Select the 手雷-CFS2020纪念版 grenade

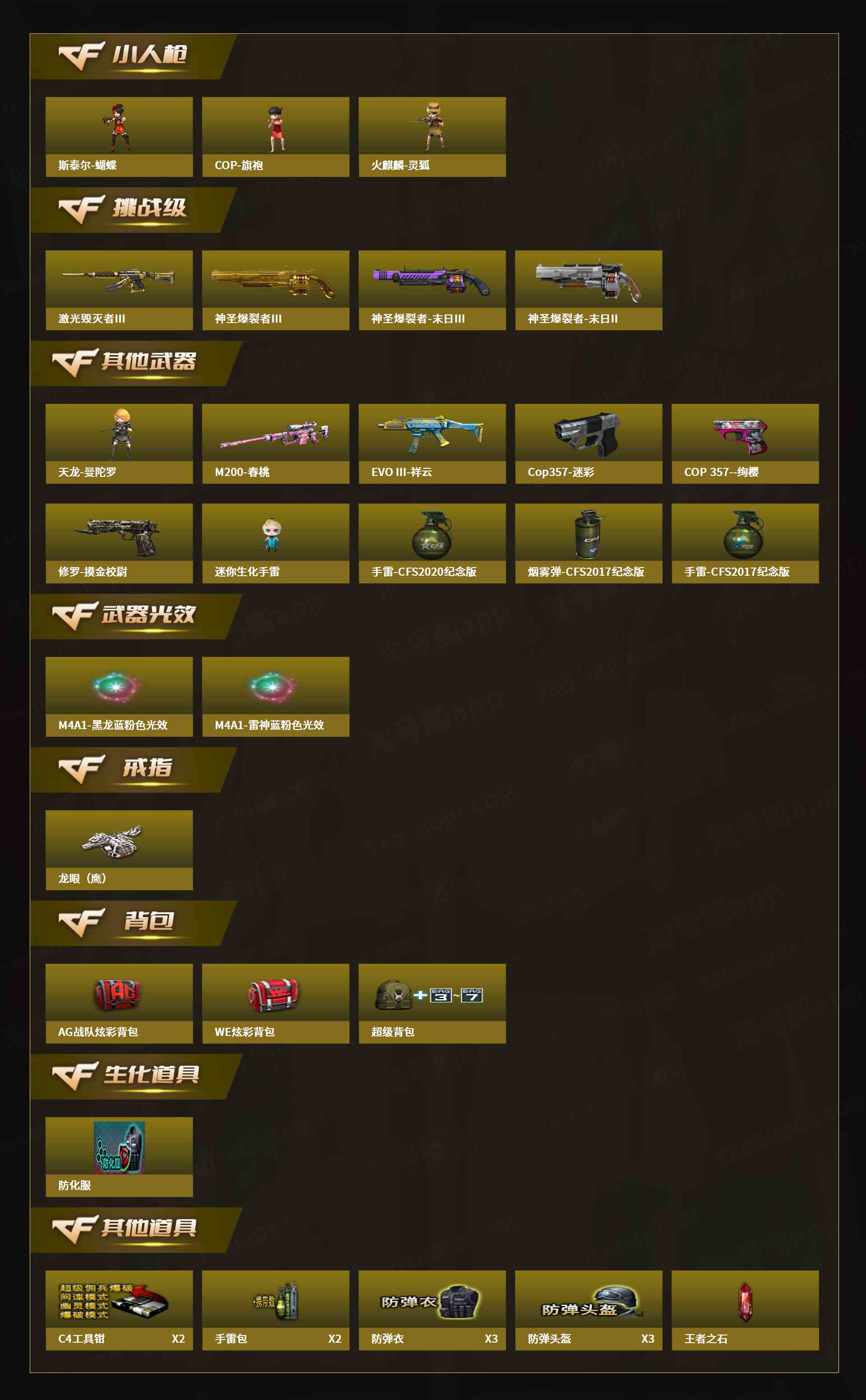tap(432, 544)
